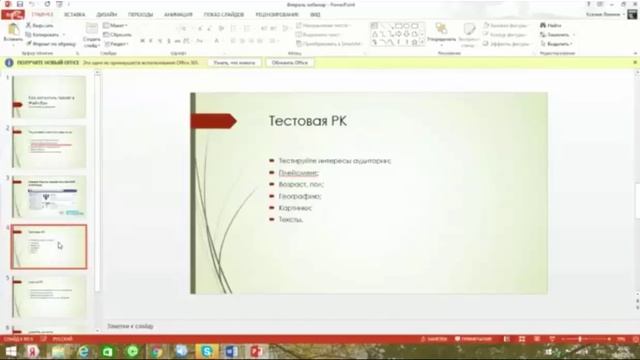Switch to Normal view icon in status bar
The height and width of the screenshot is (360, 640).
point(507,339)
